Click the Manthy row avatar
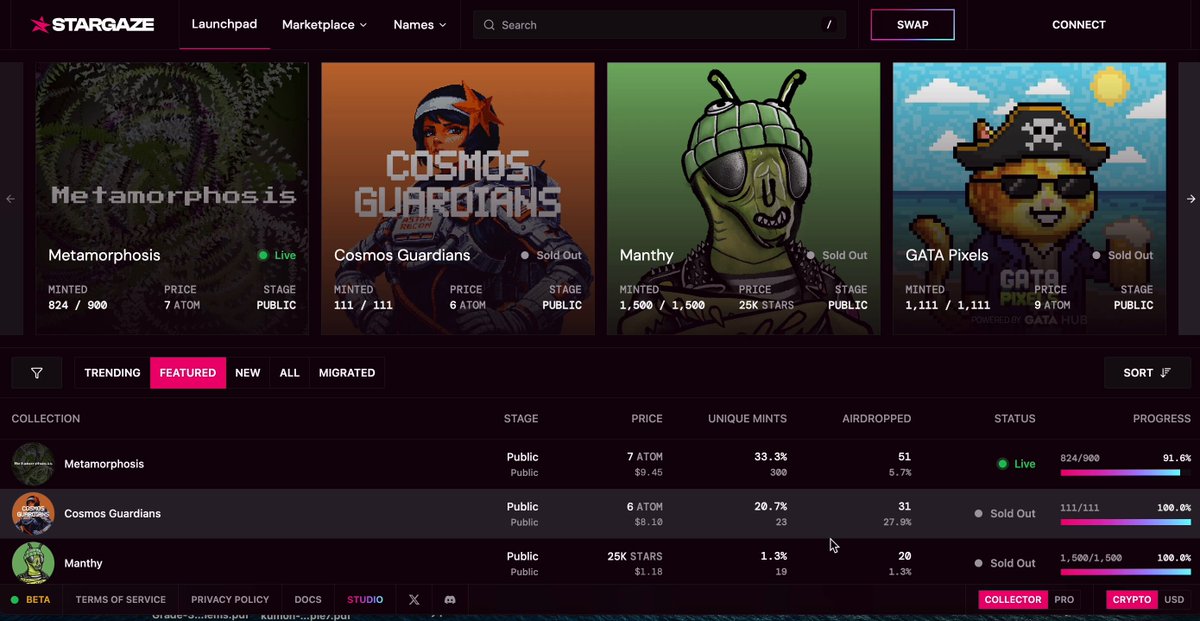1200x621 pixels. 33,563
